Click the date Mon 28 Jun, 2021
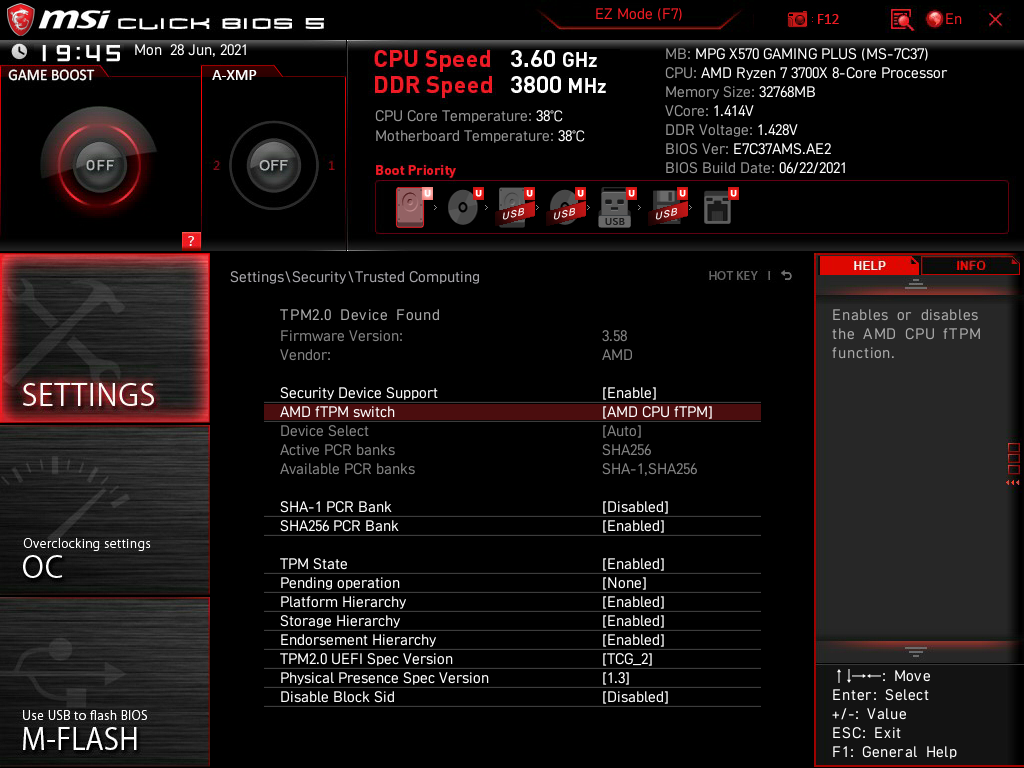Viewport: 1024px width, 768px height. click(x=191, y=50)
